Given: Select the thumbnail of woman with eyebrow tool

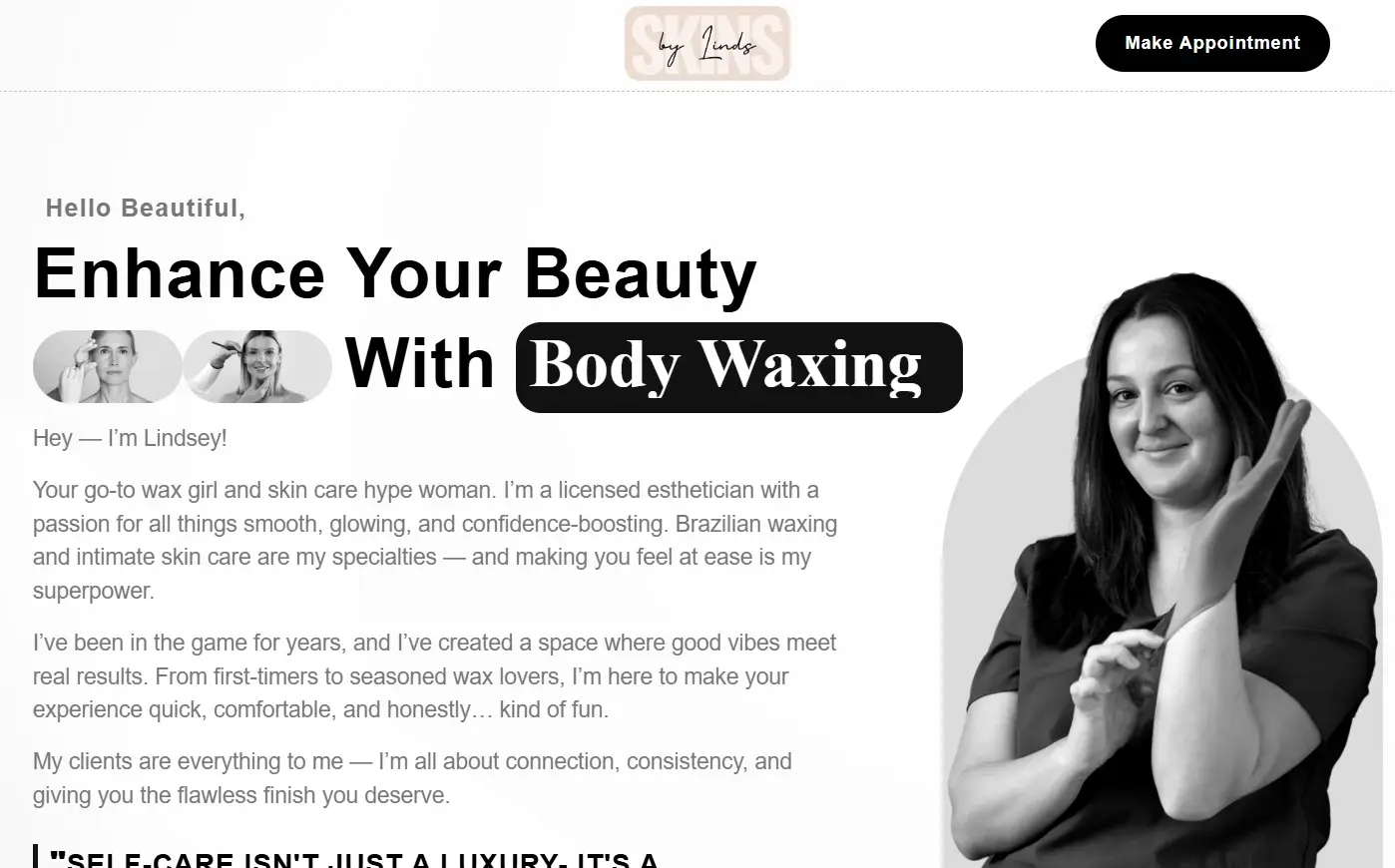Looking at the screenshot, I should point(257,366).
